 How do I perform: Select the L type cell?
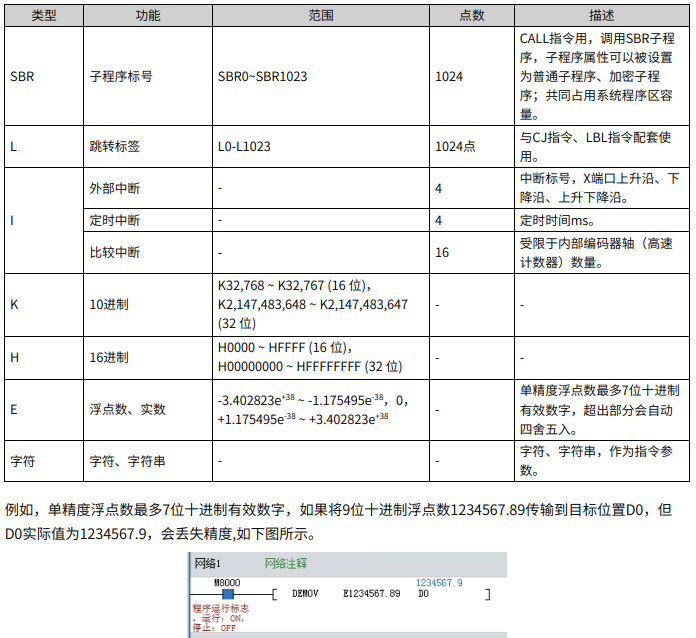[44, 147]
